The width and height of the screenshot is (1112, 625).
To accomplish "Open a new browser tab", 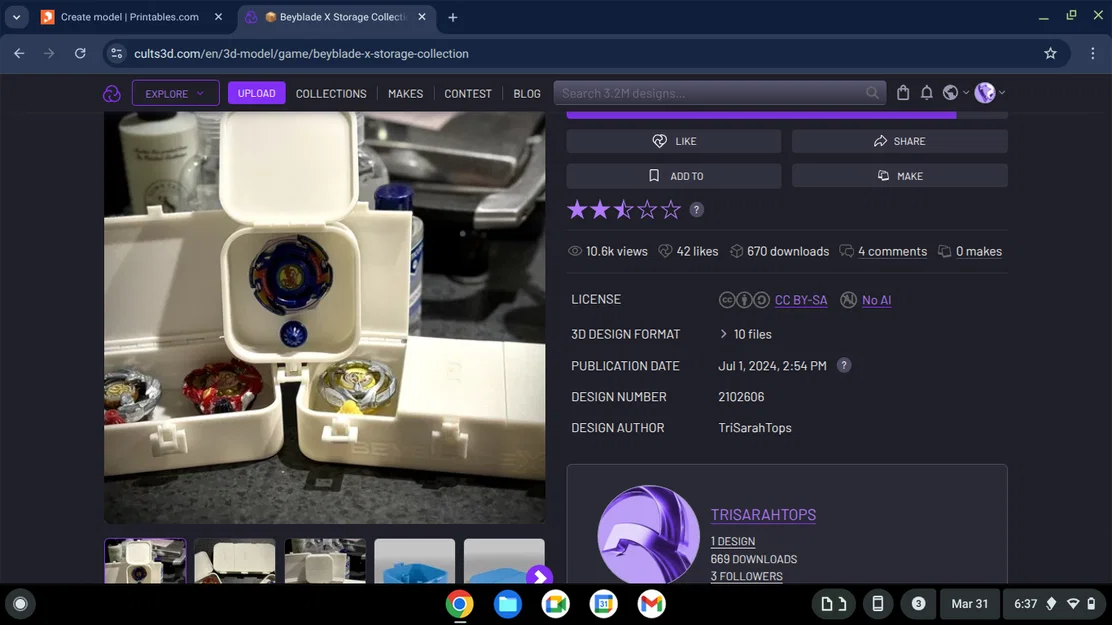I will click(x=452, y=17).
